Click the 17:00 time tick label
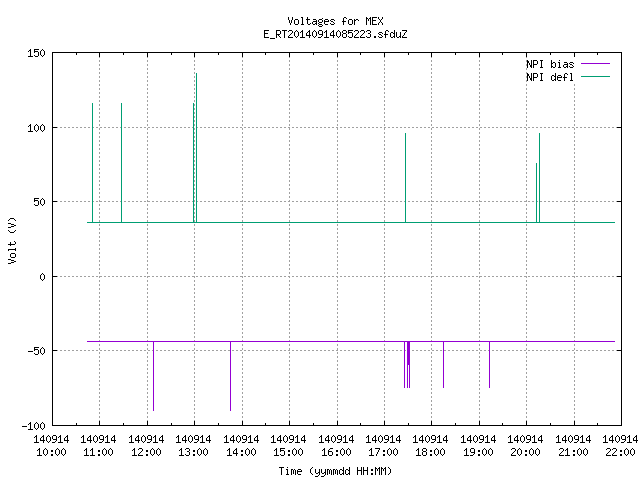 coord(383,452)
